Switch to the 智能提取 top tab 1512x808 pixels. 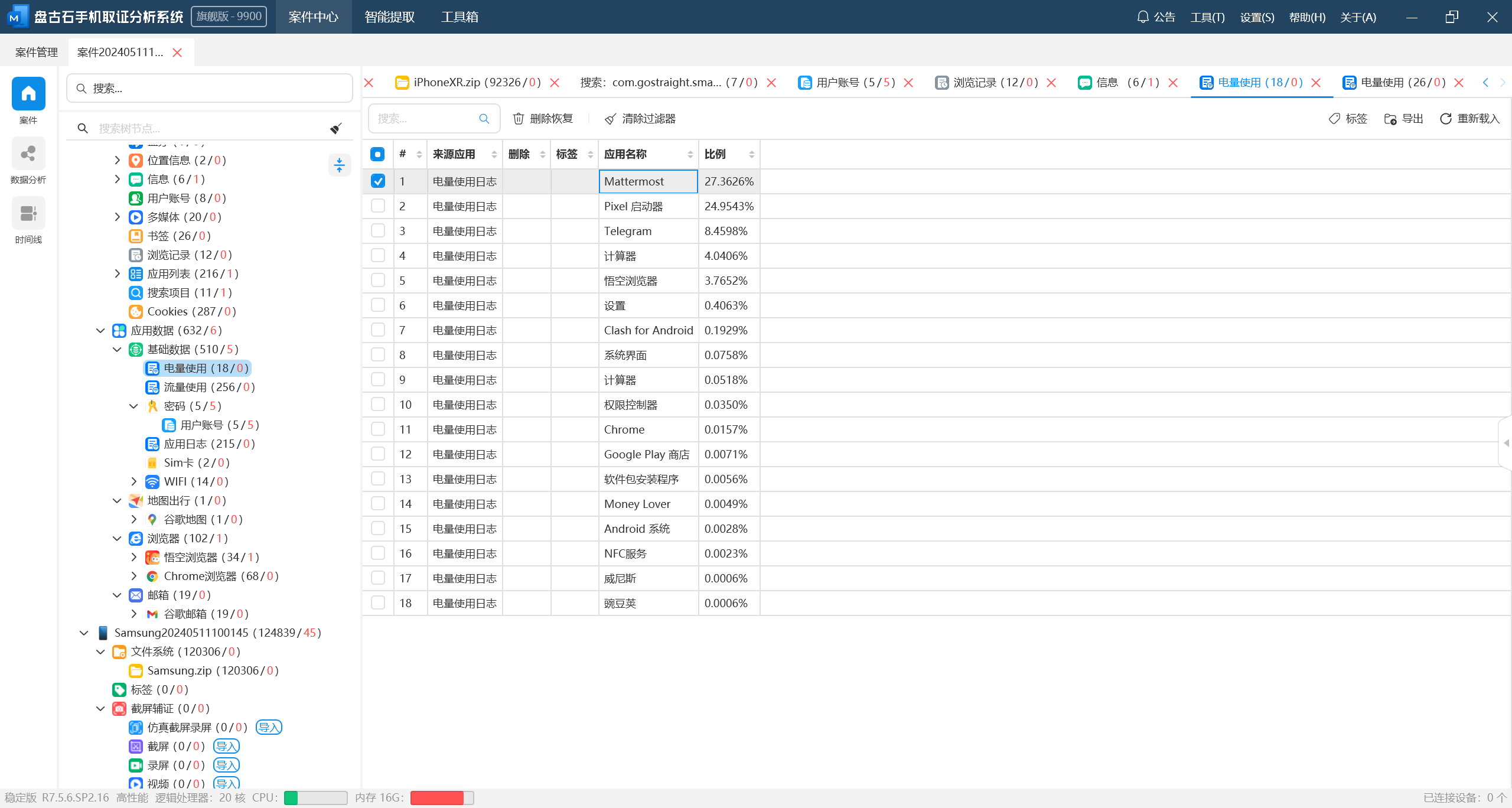click(x=389, y=17)
